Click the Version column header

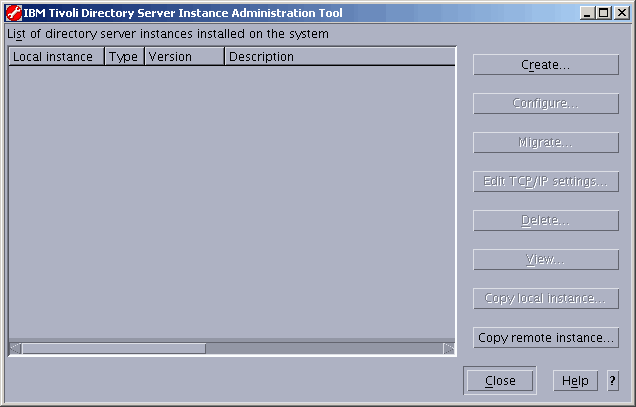tap(184, 57)
